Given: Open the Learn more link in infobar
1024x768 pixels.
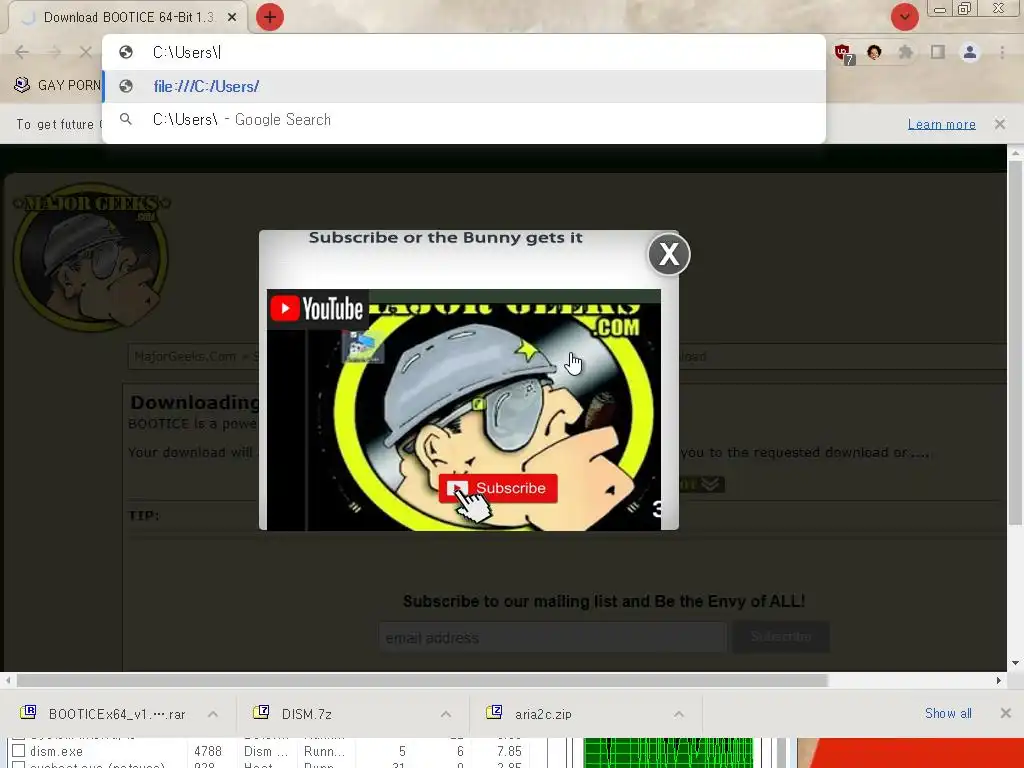Looking at the screenshot, I should point(942,124).
